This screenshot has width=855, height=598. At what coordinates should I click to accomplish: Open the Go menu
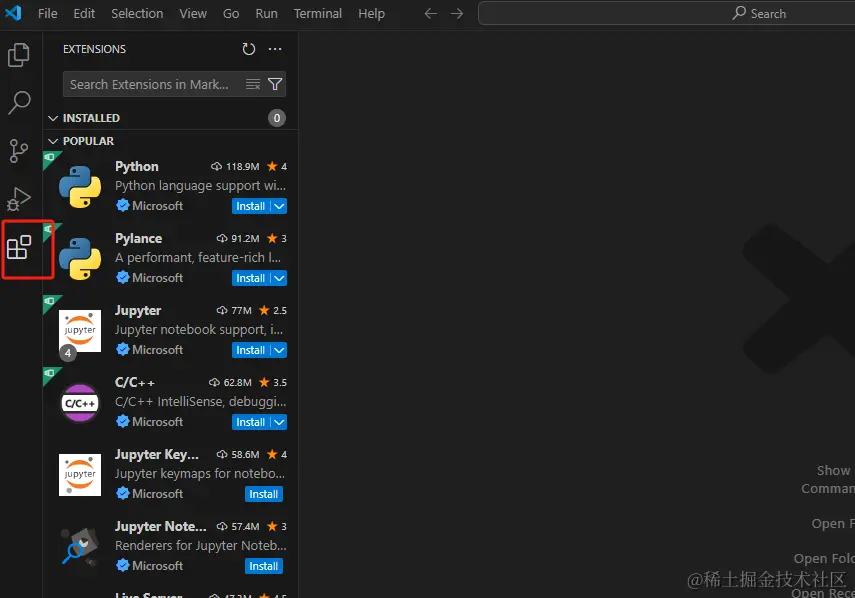coord(231,13)
